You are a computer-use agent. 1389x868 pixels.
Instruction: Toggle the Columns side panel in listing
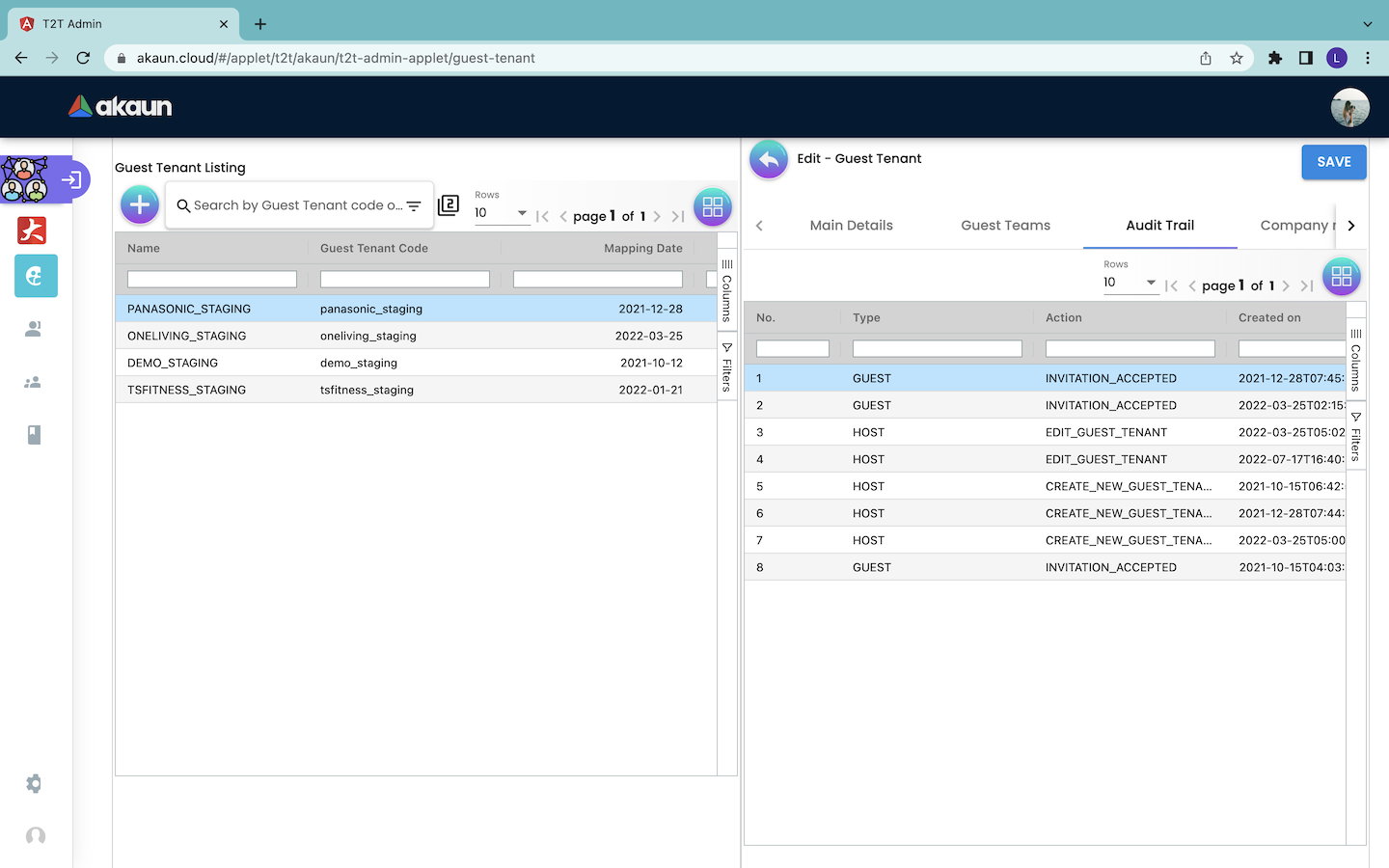pyautogui.click(x=727, y=289)
